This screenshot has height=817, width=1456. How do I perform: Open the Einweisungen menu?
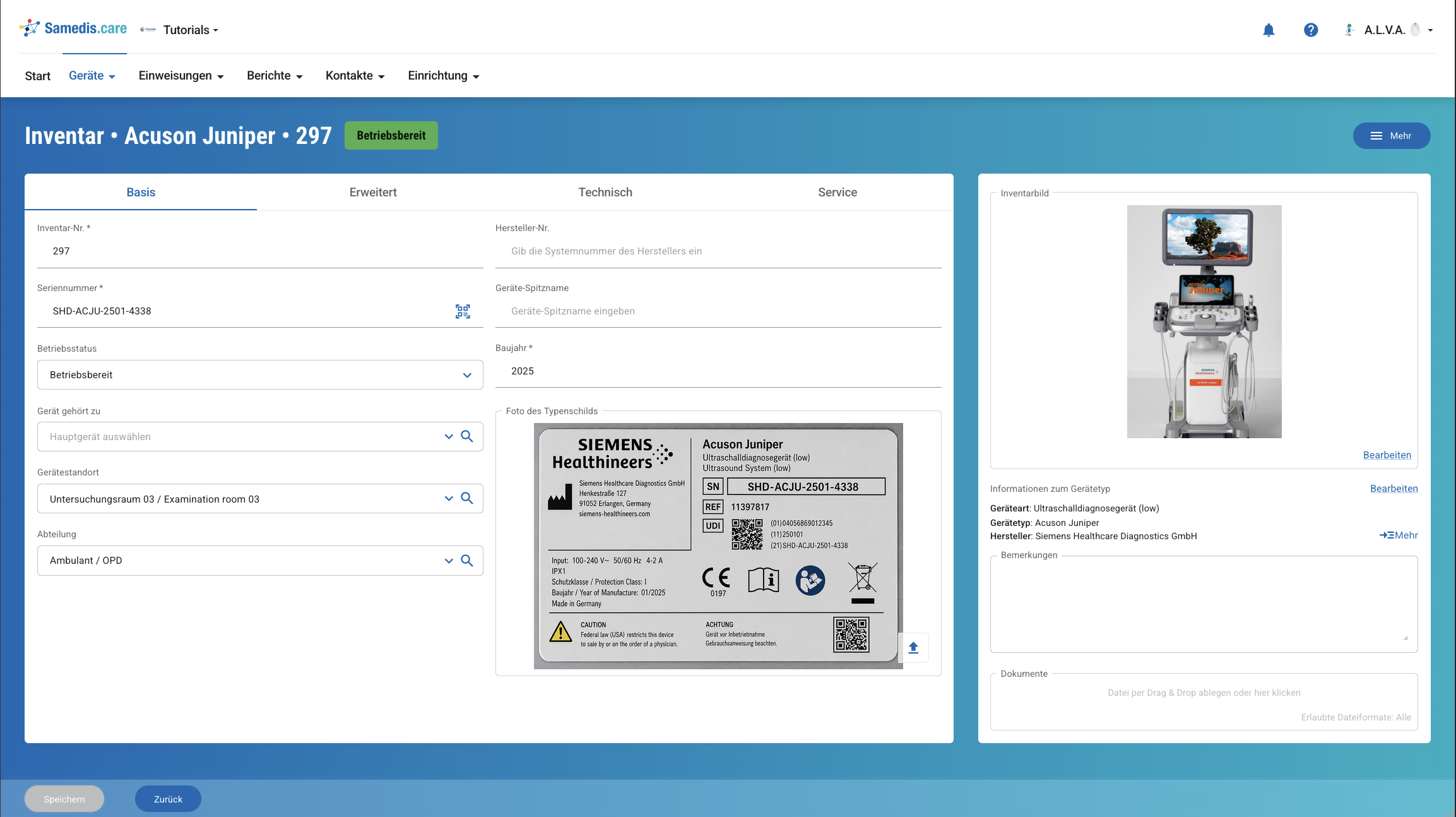(181, 76)
